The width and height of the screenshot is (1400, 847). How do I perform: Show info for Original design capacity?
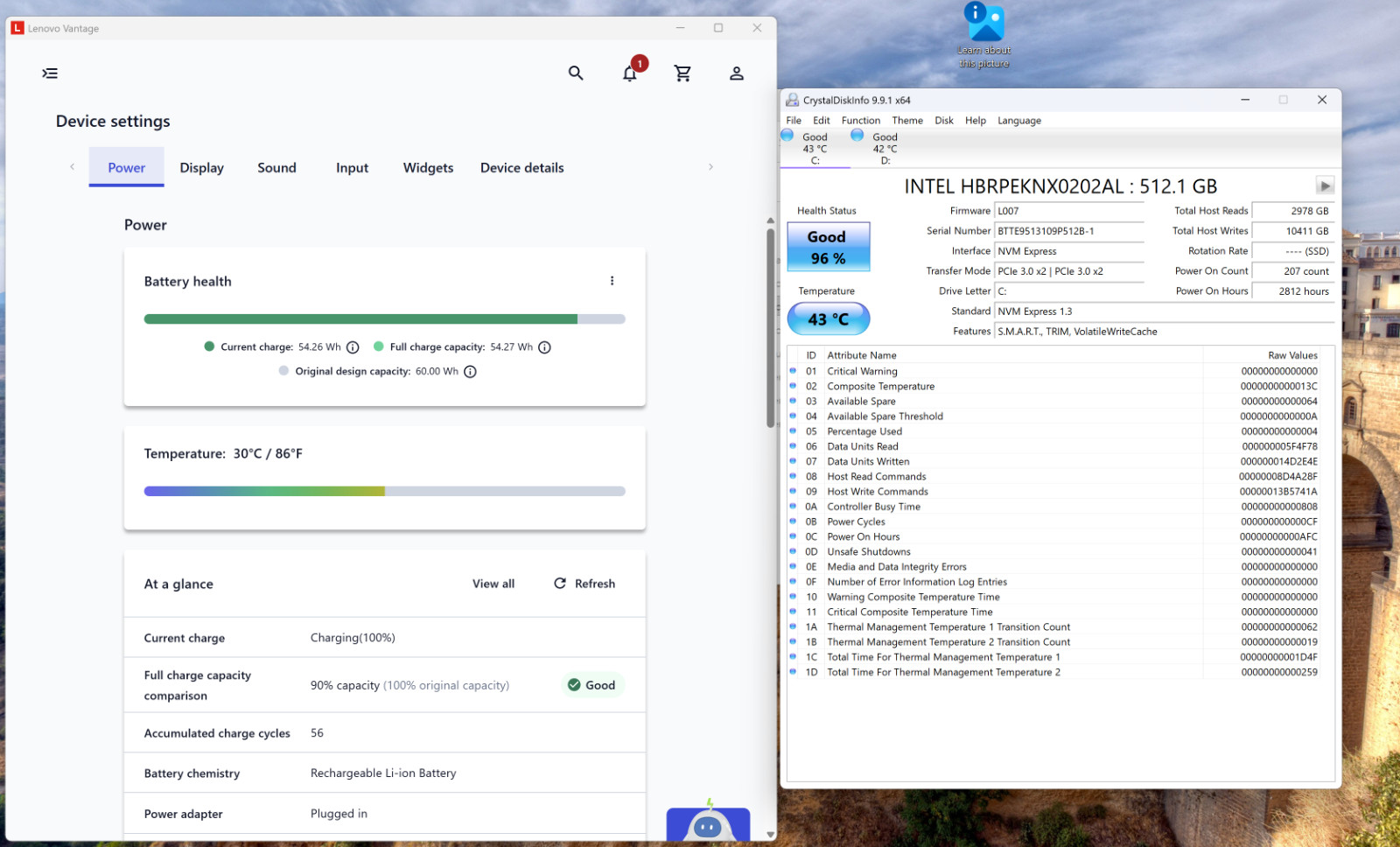tap(470, 372)
